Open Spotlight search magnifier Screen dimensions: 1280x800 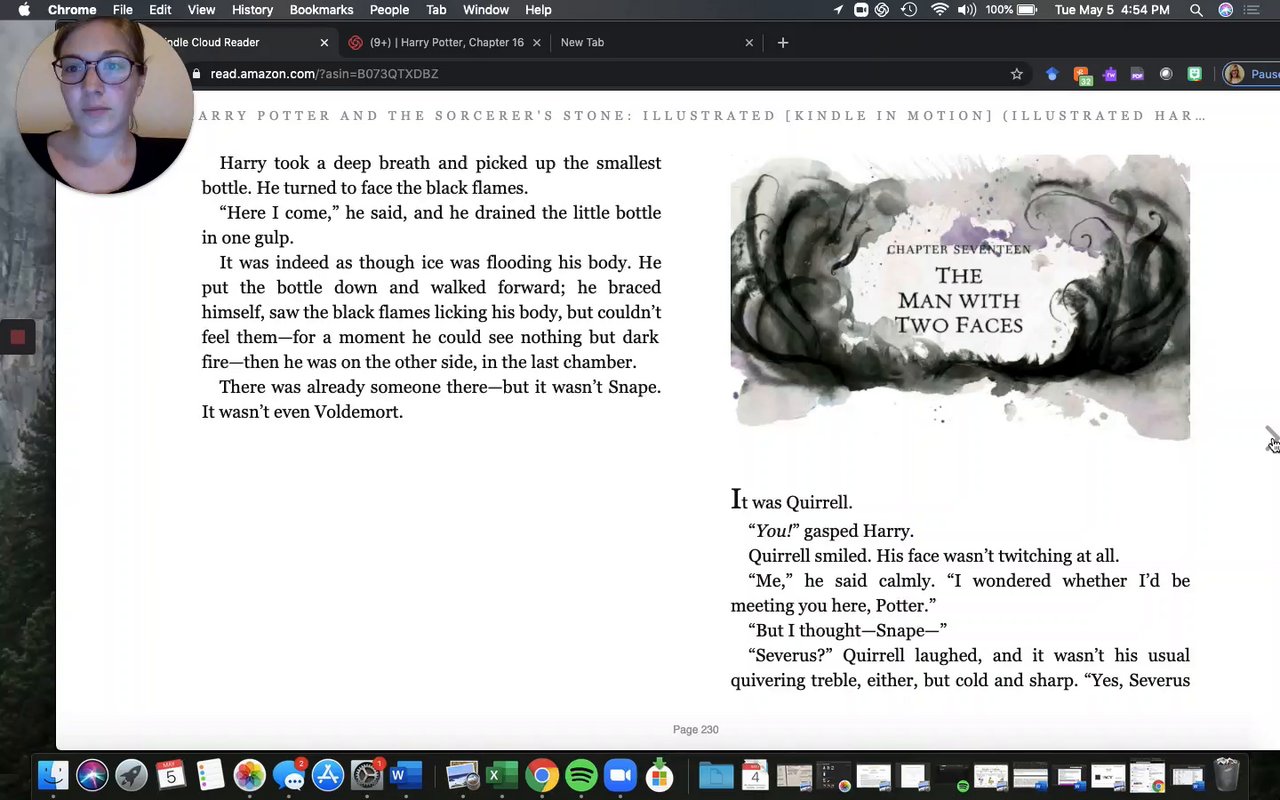point(1196,10)
